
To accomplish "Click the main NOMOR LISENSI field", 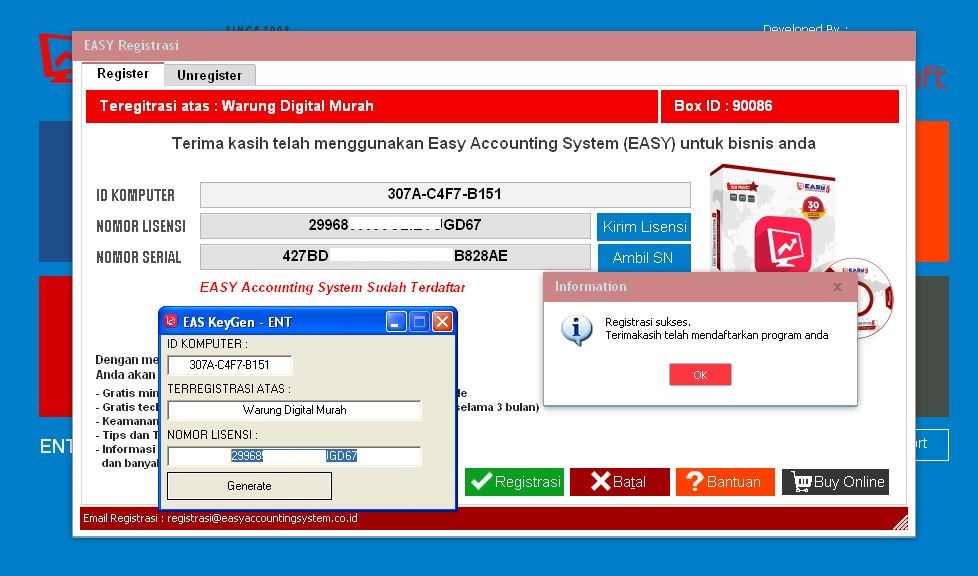I will pos(395,225).
